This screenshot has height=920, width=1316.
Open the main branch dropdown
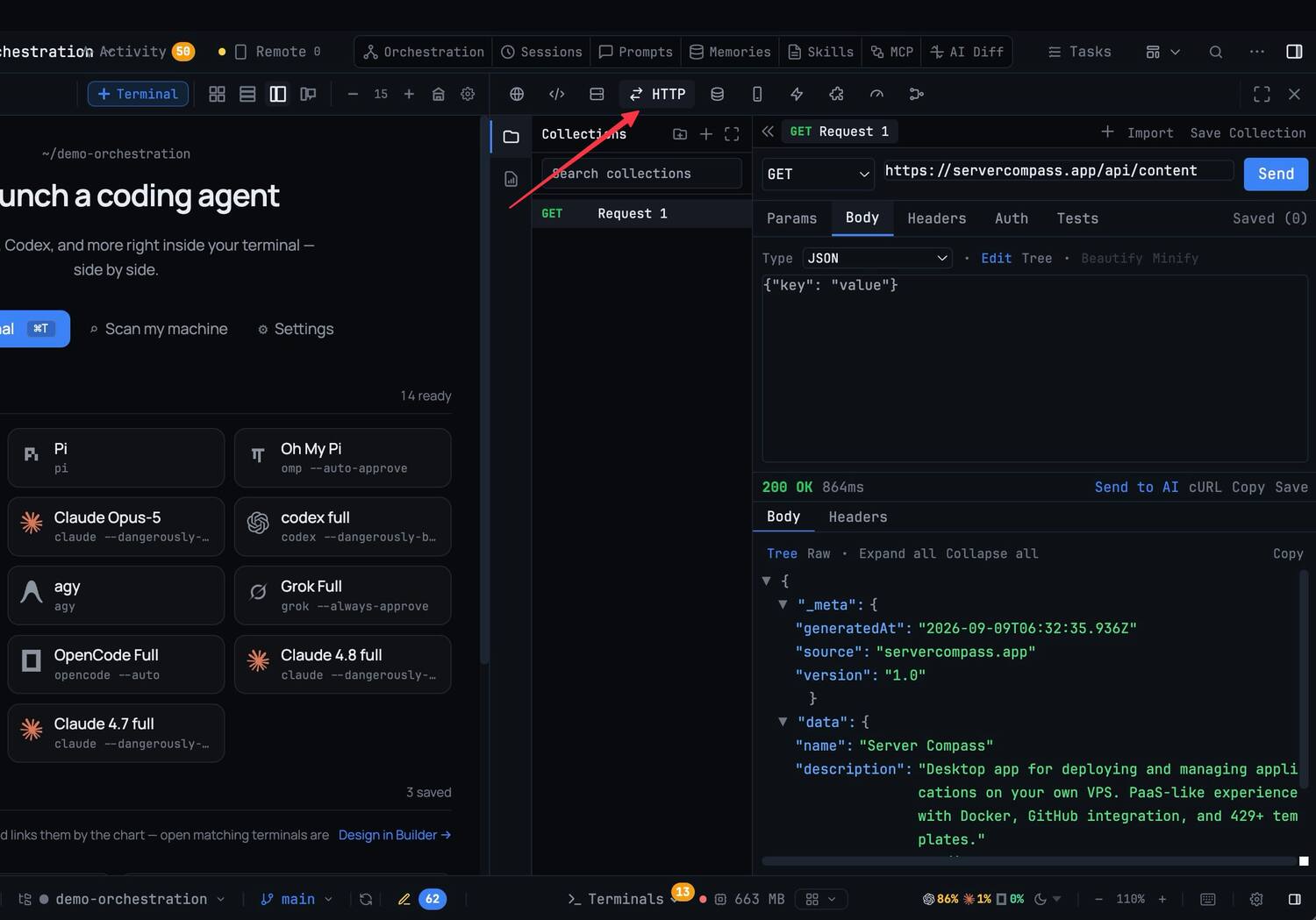tap(297, 899)
